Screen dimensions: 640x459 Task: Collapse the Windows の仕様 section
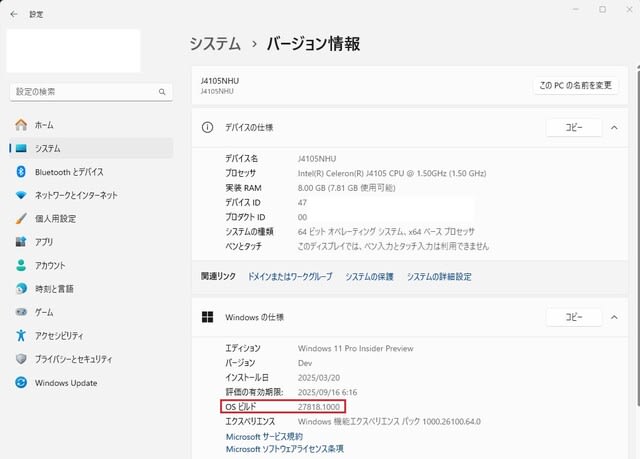point(614,317)
